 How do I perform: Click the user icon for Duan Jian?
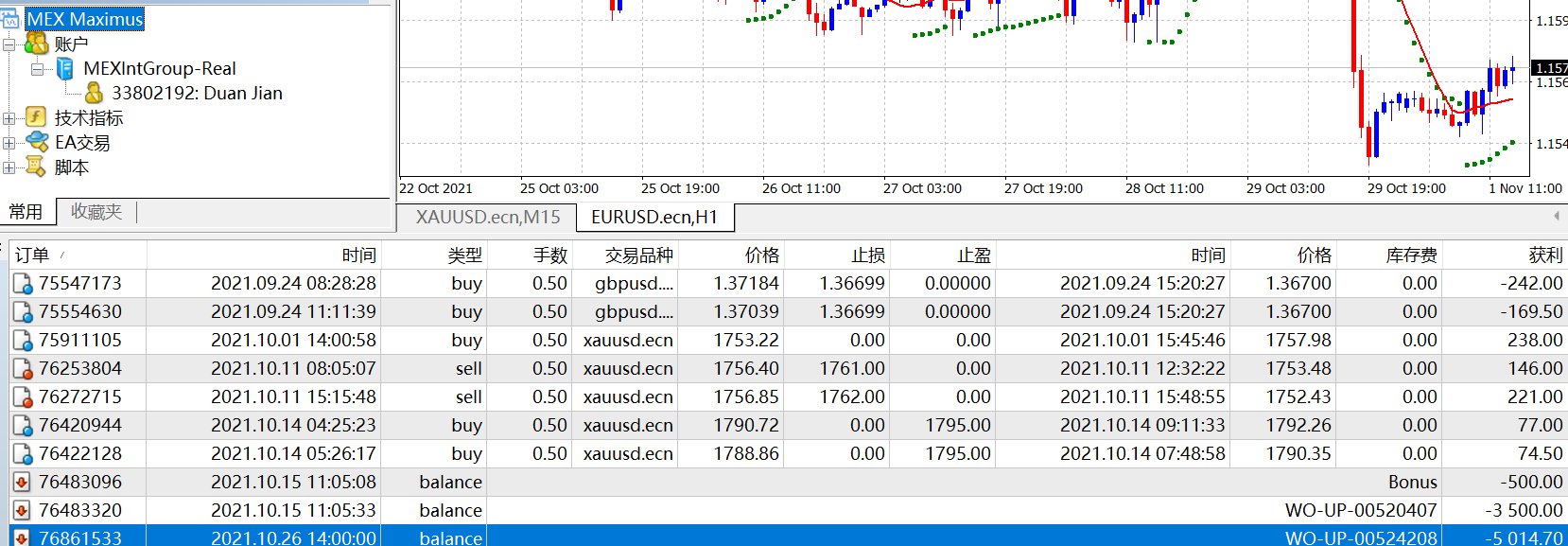point(94,93)
